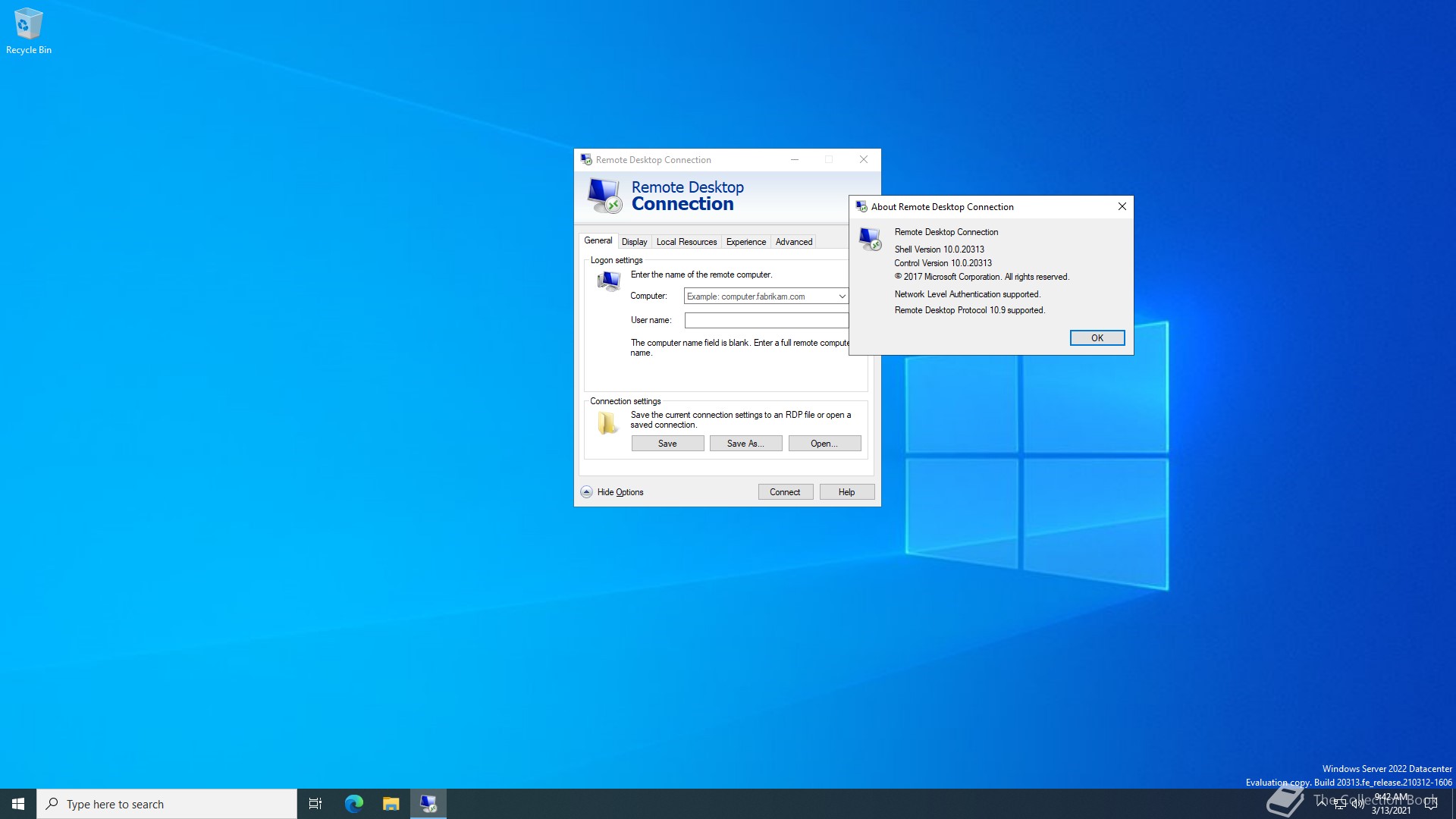Click the Connect button

click(x=785, y=492)
